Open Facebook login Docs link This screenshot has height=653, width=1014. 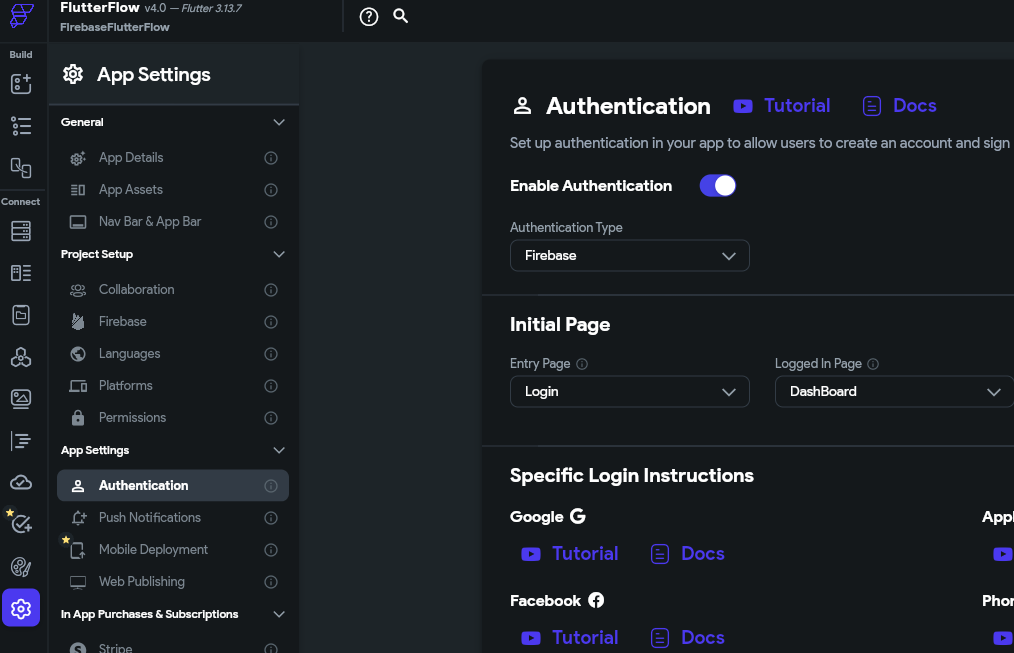pyautogui.click(x=687, y=637)
